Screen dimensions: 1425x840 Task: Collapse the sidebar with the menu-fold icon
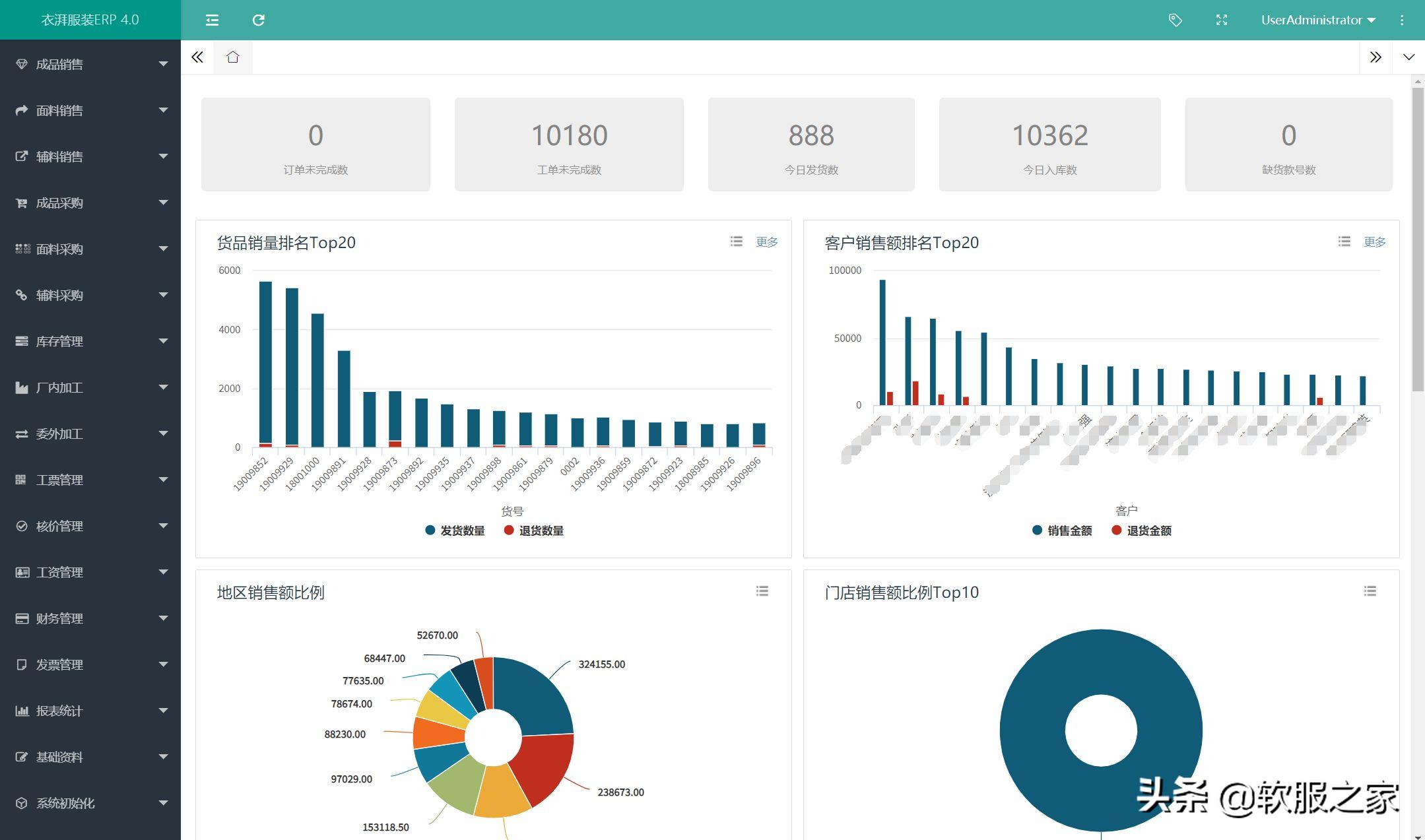[212, 20]
